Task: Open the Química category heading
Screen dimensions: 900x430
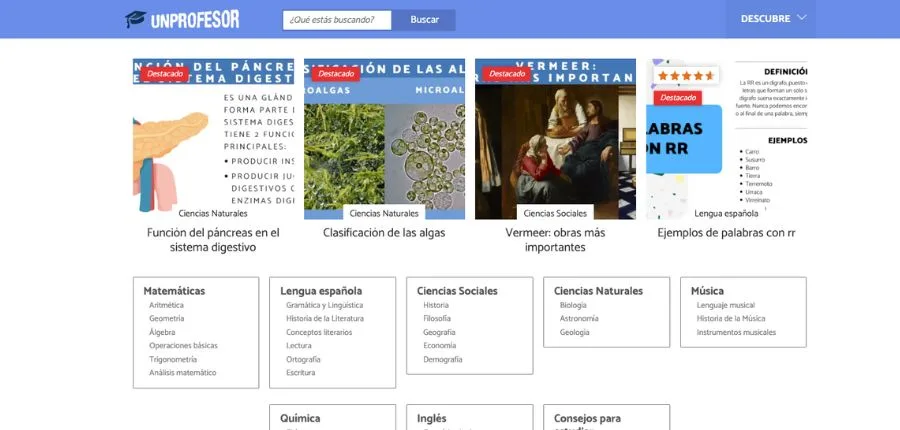Action: [300, 418]
